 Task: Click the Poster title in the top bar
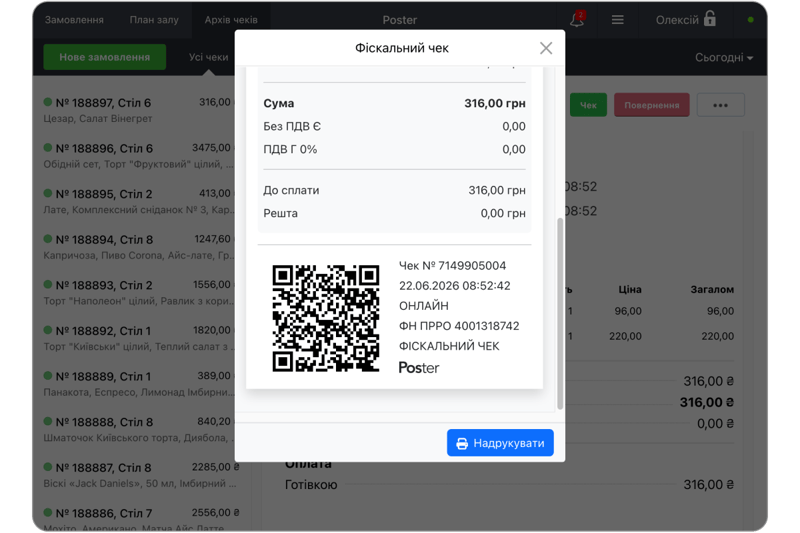click(x=399, y=20)
